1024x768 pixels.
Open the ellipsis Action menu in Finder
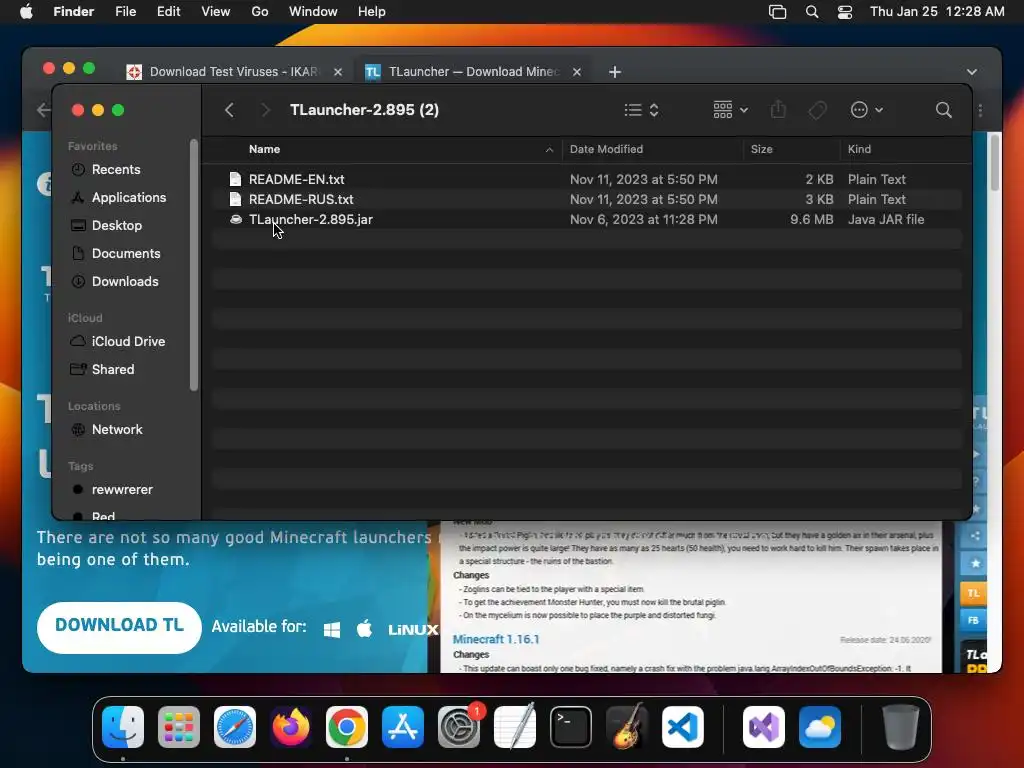867,110
